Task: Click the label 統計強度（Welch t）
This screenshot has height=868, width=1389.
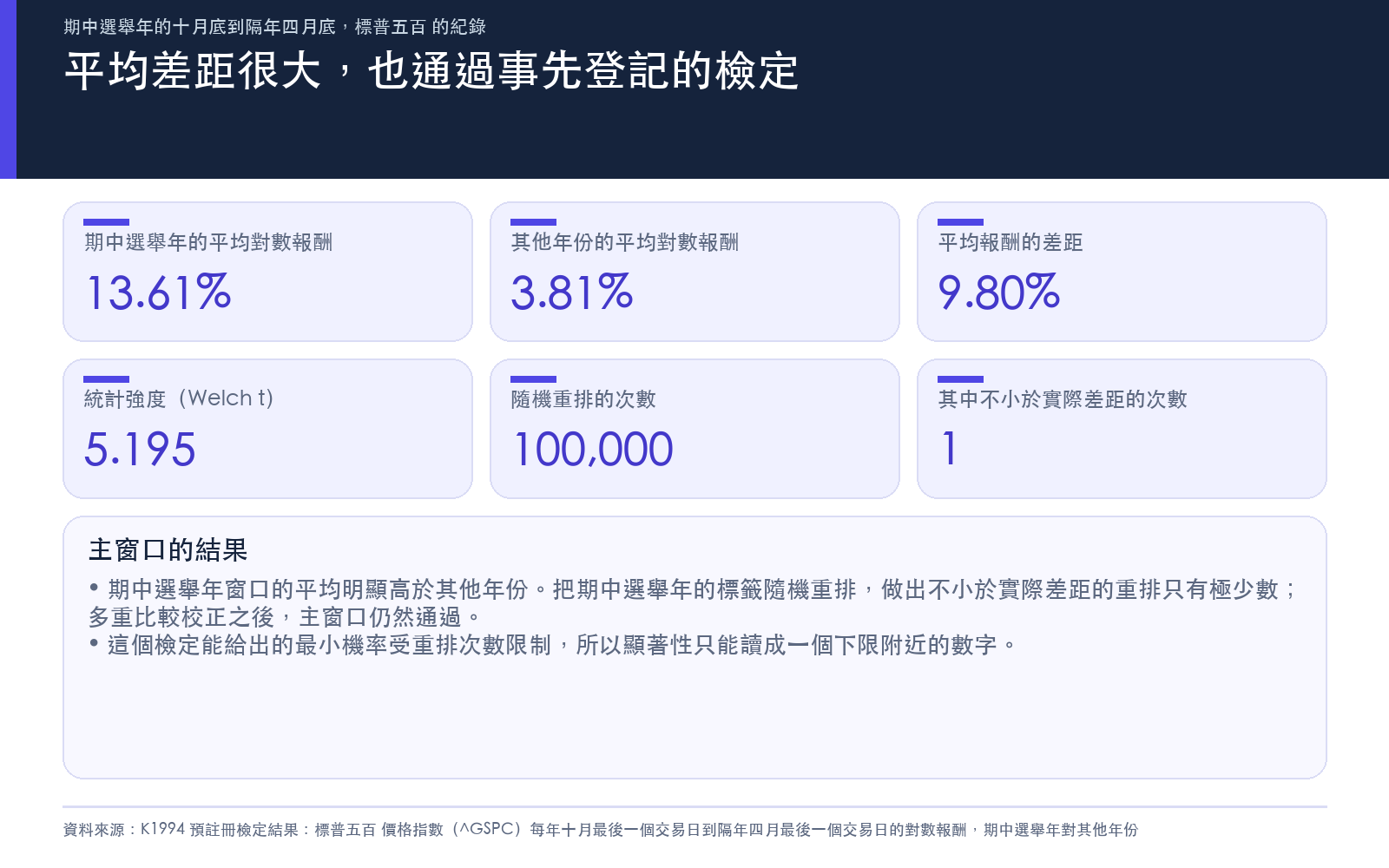Action: click(x=179, y=398)
